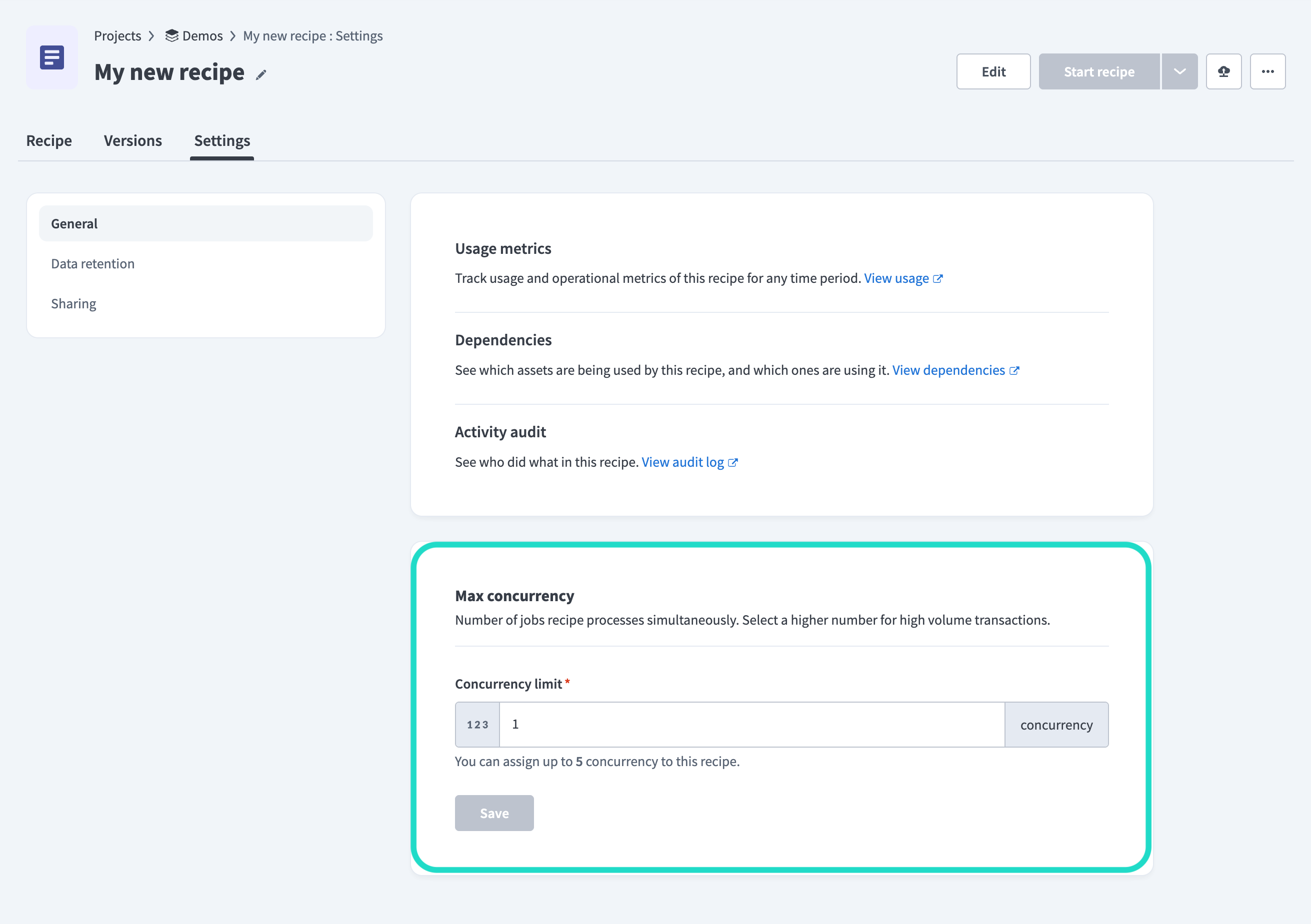
Task: Expand the Start recipe dropdown arrow
Action: click(x=1179, y=71)
